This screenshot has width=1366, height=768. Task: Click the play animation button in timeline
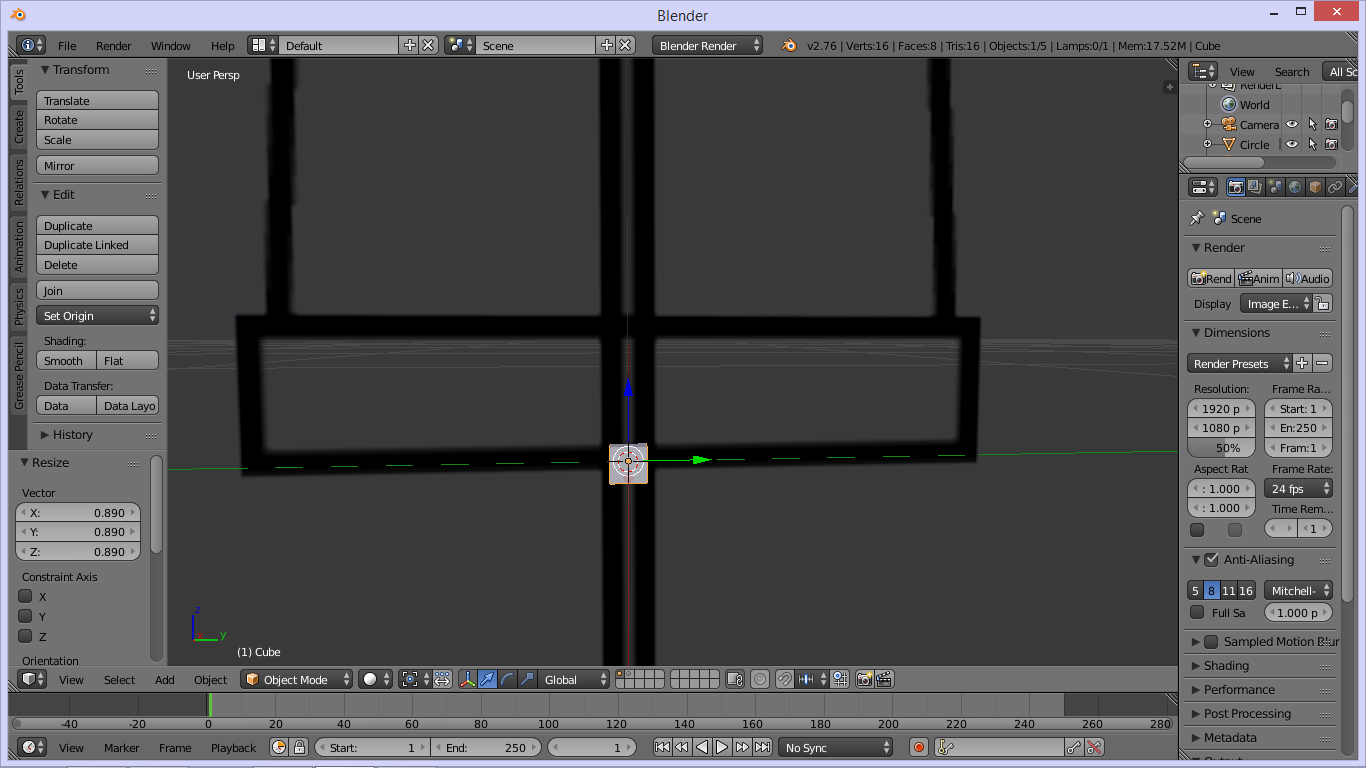point(722,747)
